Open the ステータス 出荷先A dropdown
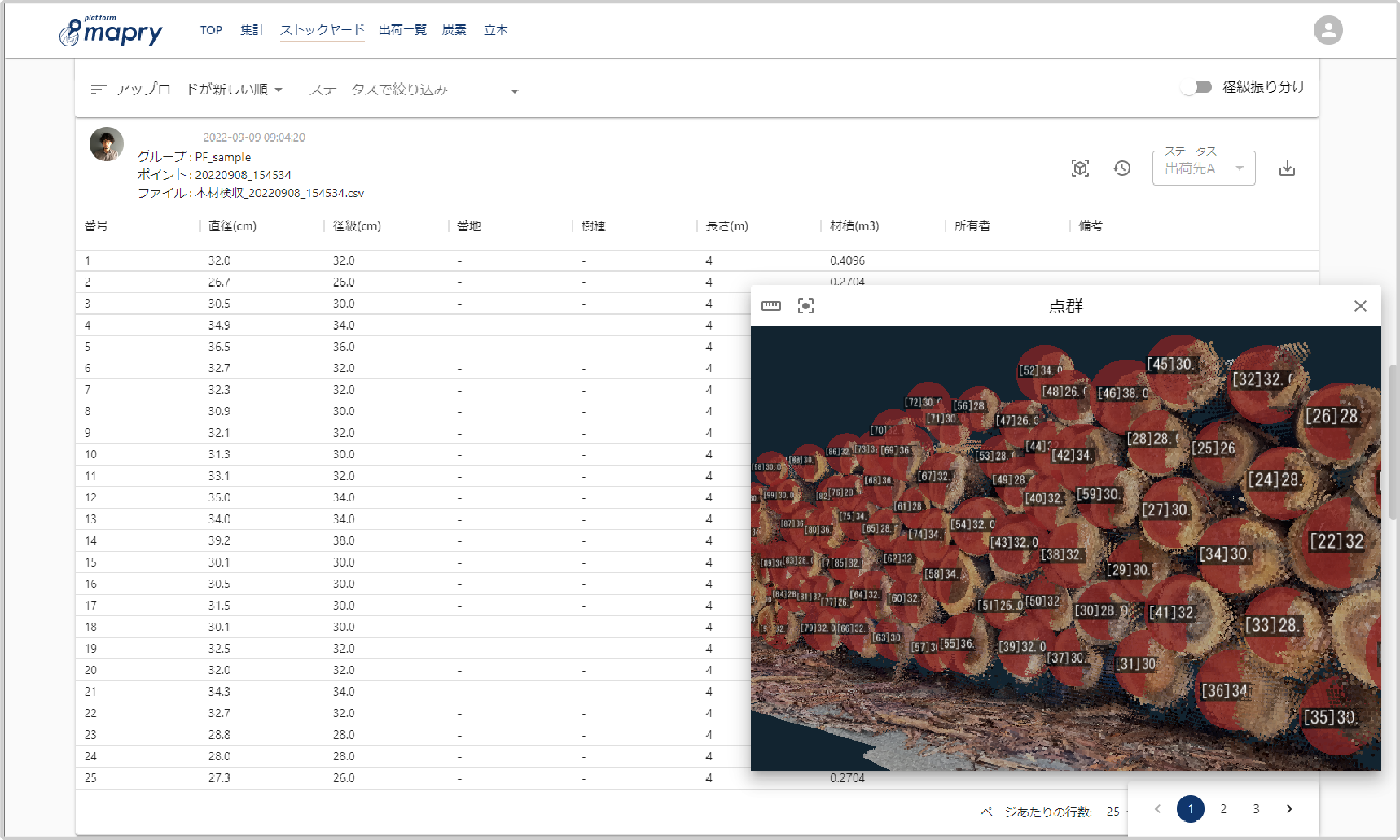The height and width of the screenshot is (840, 1400). point(1203,168)
